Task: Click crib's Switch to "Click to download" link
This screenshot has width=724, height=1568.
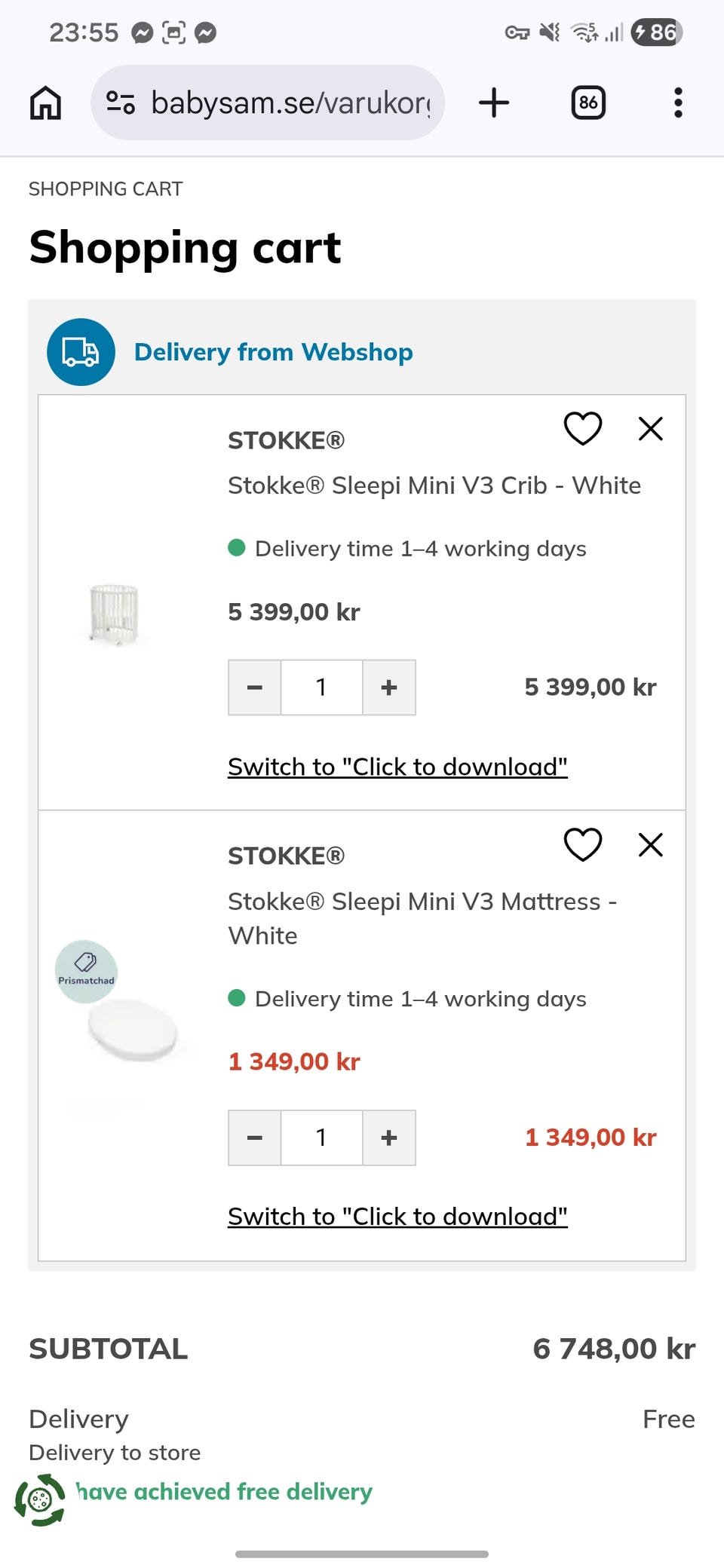Action: (397, 767)
